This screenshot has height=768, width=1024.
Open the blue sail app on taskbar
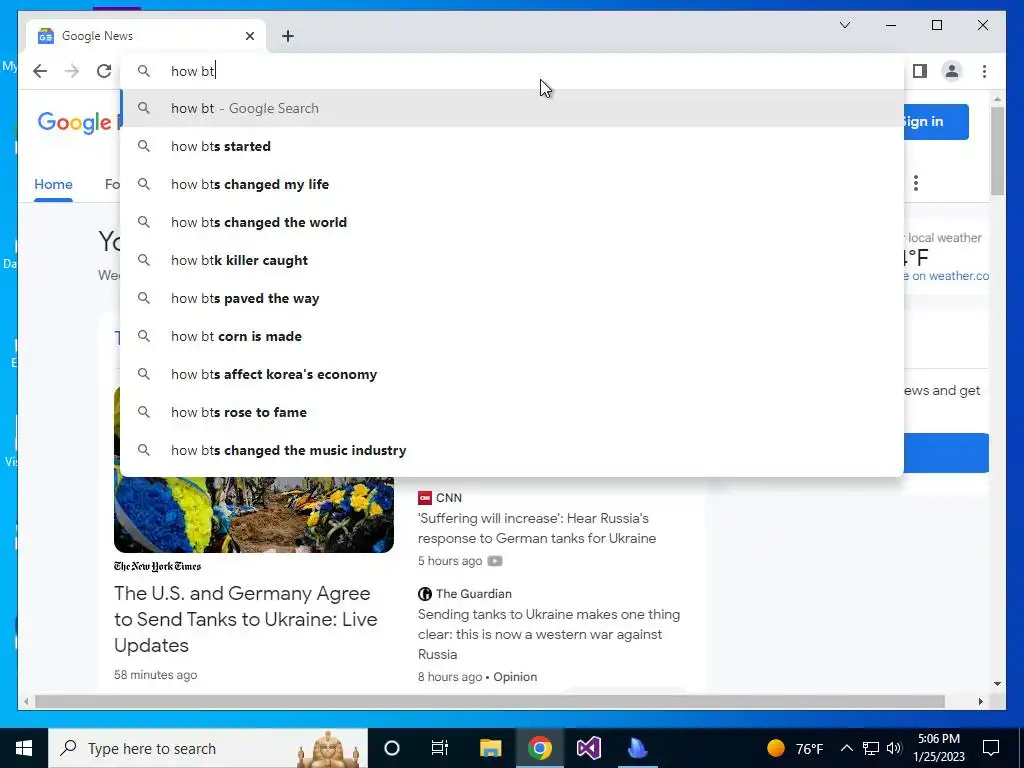click(637, 748)
